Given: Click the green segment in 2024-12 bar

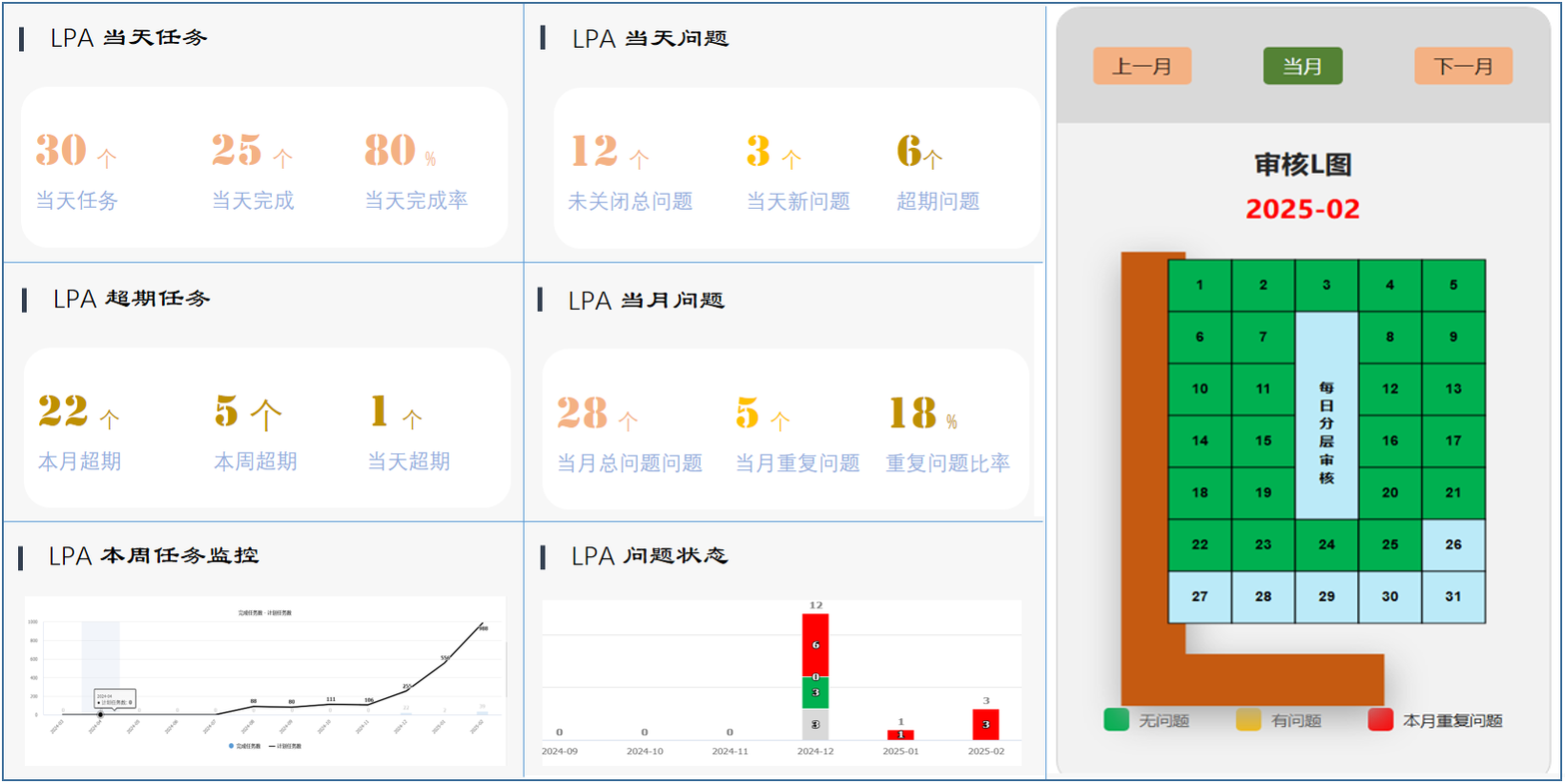Looking at the screenshot, I should pyautogui.click(x=815, y=692).
